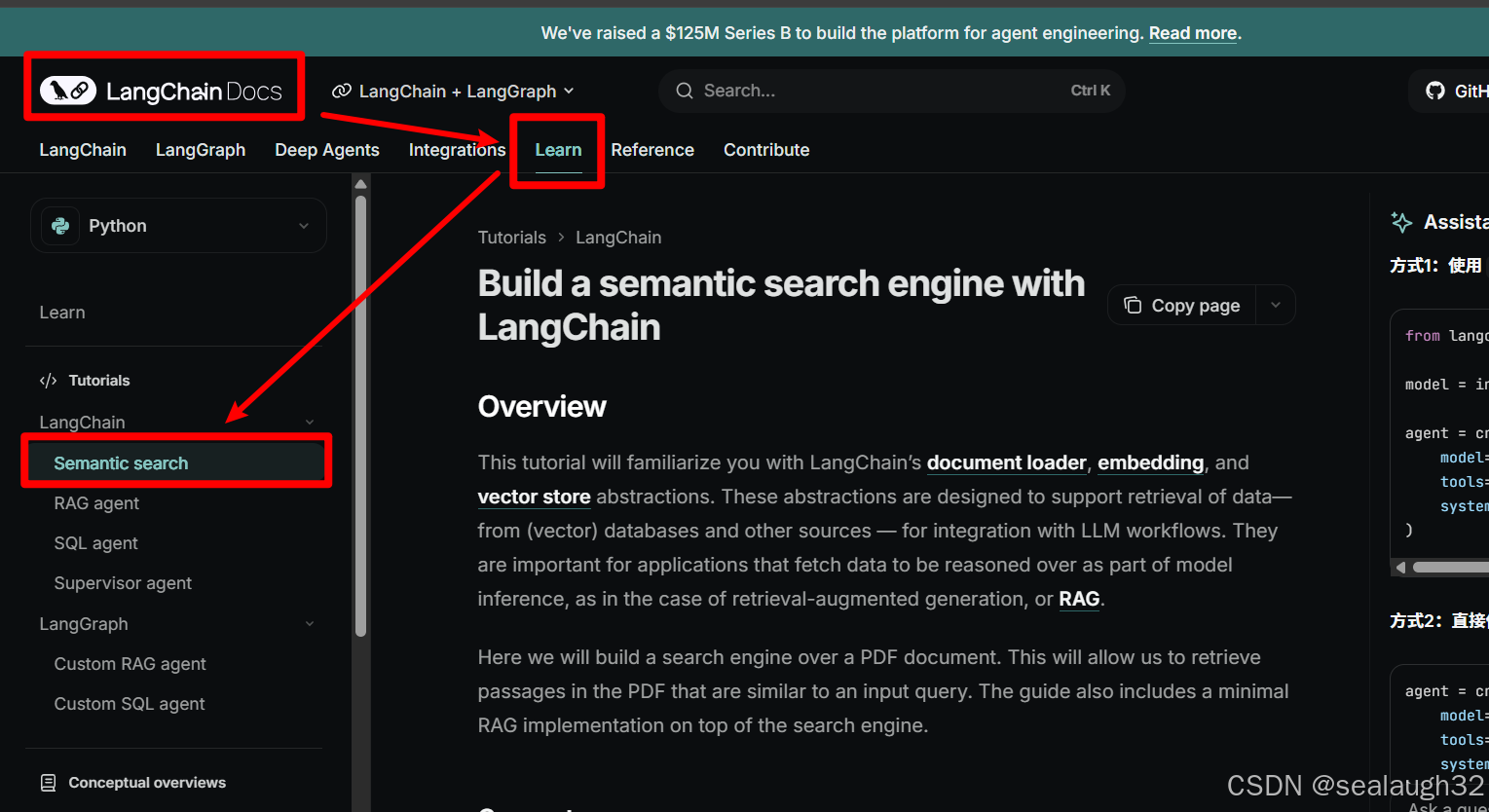Click the sidebar scrollbar up arrow
1489x812 pixels.
[x=360, y=184]
